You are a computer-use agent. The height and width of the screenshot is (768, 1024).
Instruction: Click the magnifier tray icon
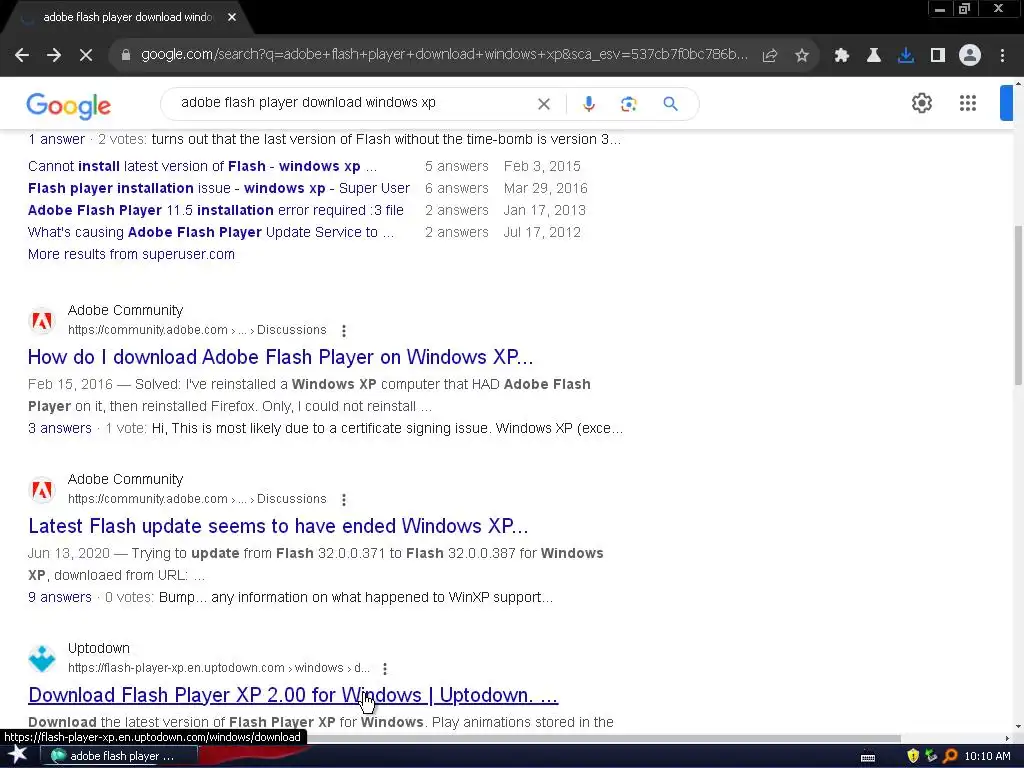coord(950,756)
